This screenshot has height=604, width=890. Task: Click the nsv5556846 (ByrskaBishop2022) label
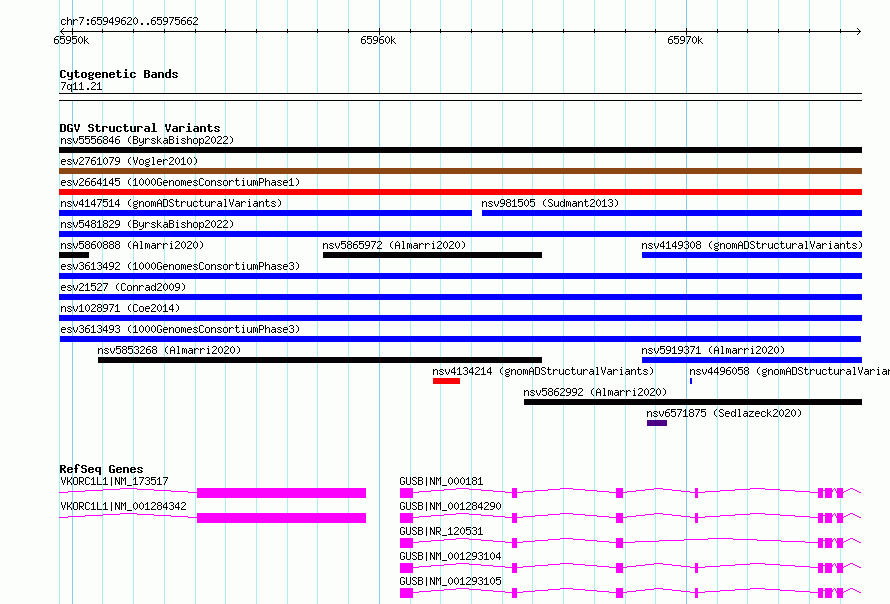click(147, 140)
